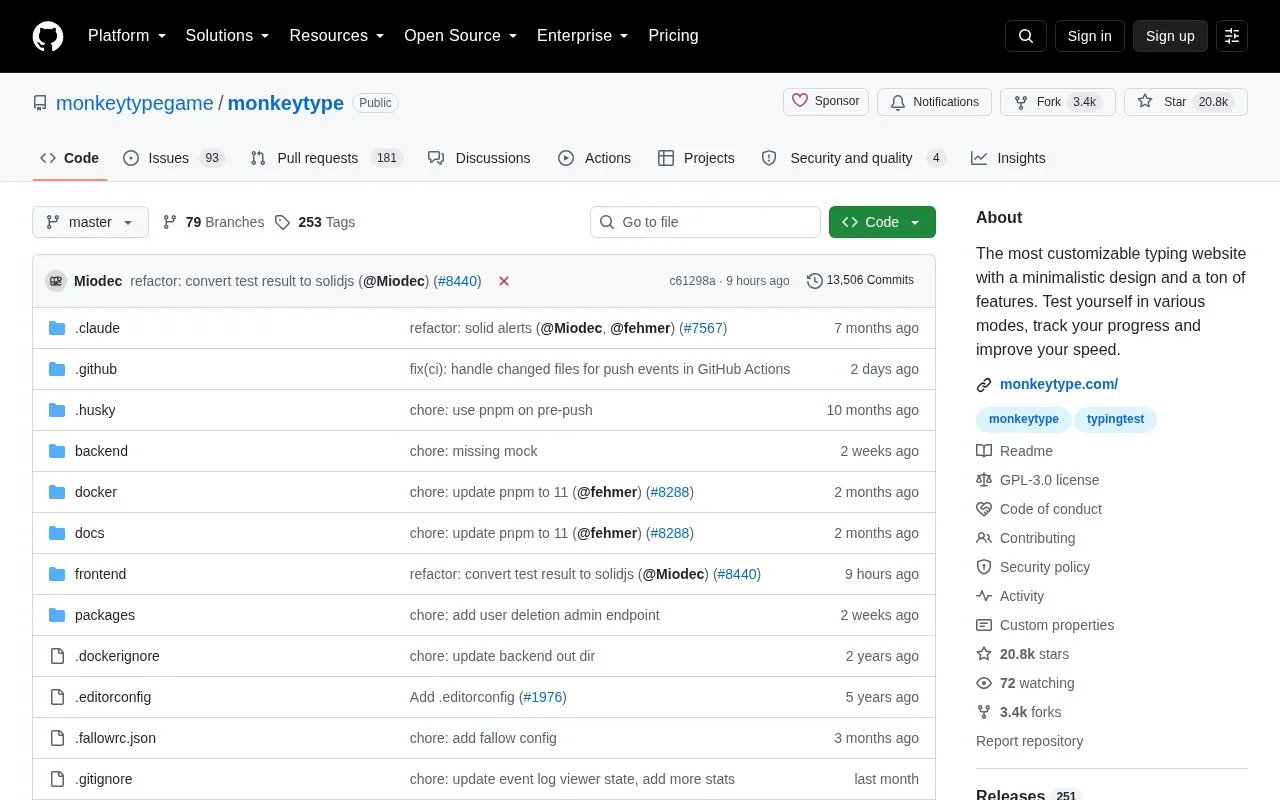Click the scale icon for GPL-3.0 license
Image resolution: width=1280 pixels, height=800 pixels.
(984, 480)
